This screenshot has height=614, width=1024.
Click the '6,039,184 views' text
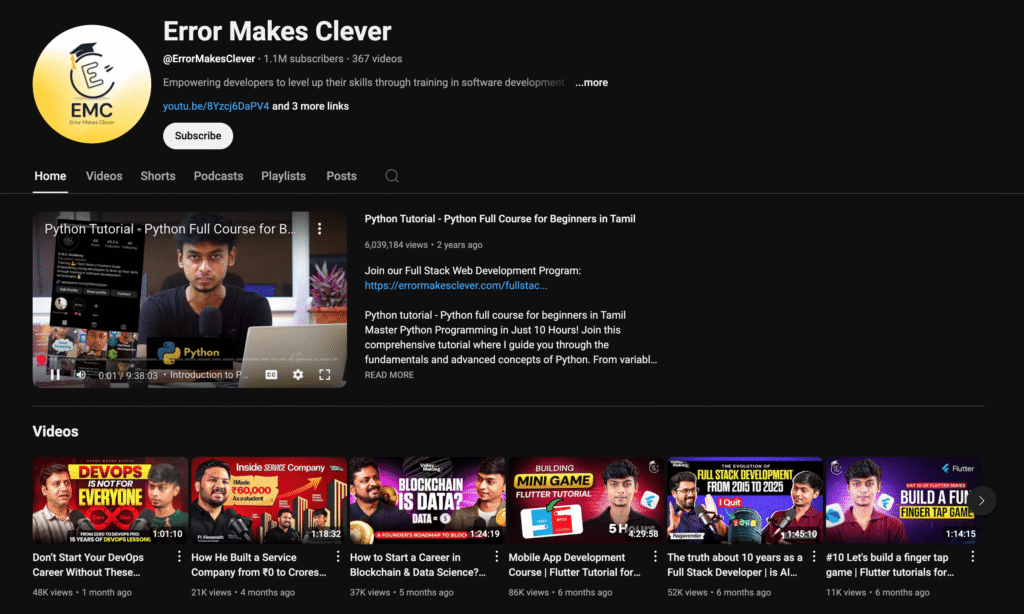click(396, 245)
